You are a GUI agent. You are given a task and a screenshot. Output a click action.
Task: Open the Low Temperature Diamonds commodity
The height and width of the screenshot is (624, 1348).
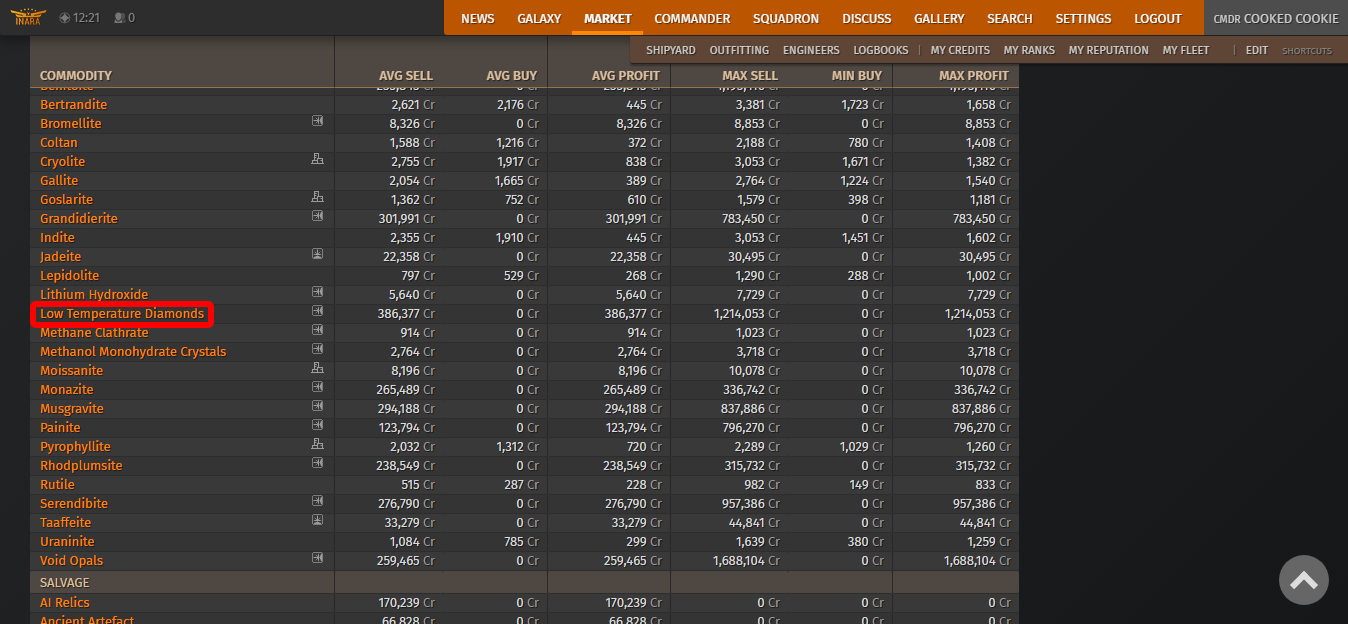[122, 314]
